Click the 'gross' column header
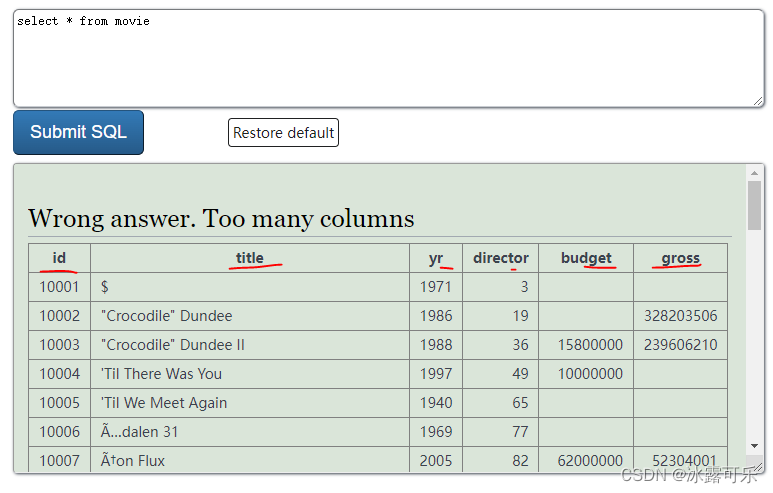Viewport: 773px width, 493px height. [680, 258]
